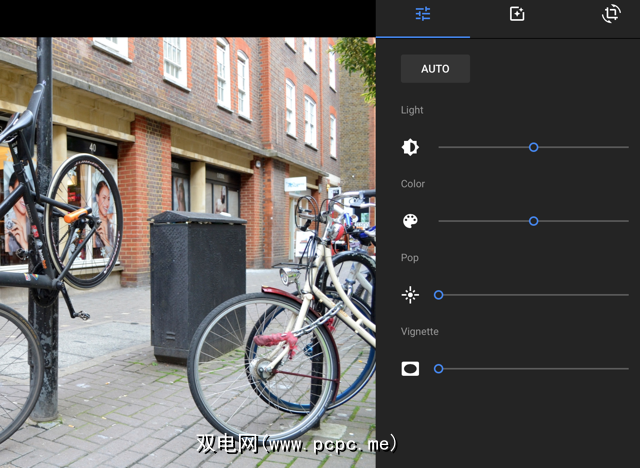
Task: Click the bicycle photo preview
Action: 188,250
